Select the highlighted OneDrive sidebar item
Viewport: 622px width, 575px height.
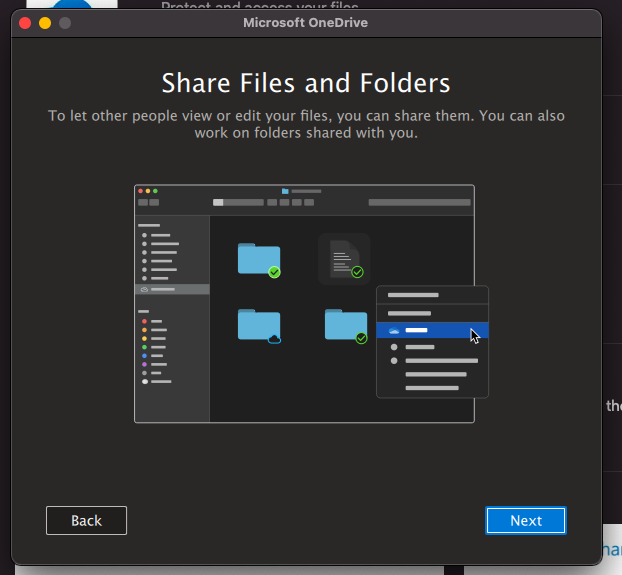pyautogui.click(x=172, y=289)
